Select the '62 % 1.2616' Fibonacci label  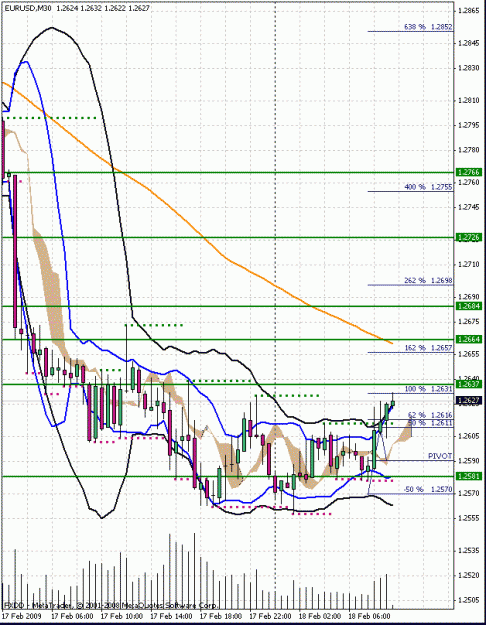pyautogui.click(x=430, y=415)
